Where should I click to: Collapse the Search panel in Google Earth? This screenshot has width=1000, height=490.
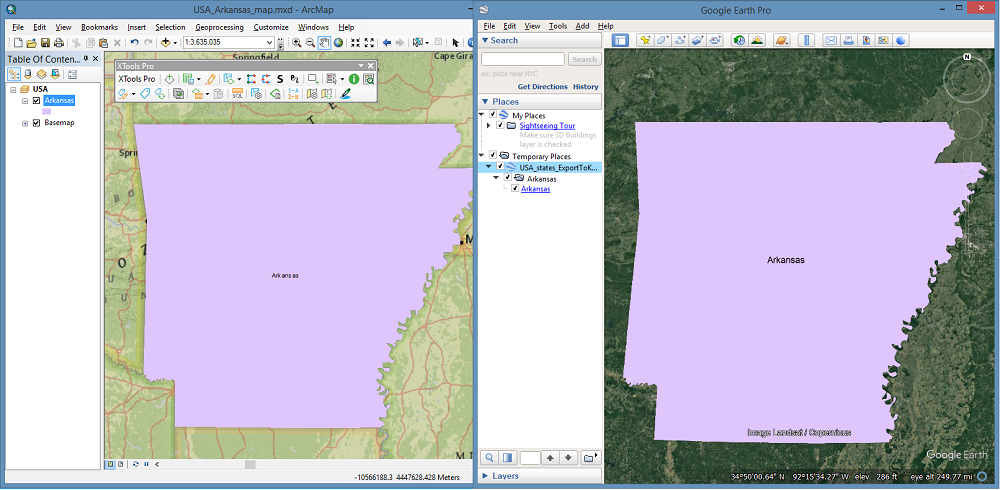tap(485, 40)
